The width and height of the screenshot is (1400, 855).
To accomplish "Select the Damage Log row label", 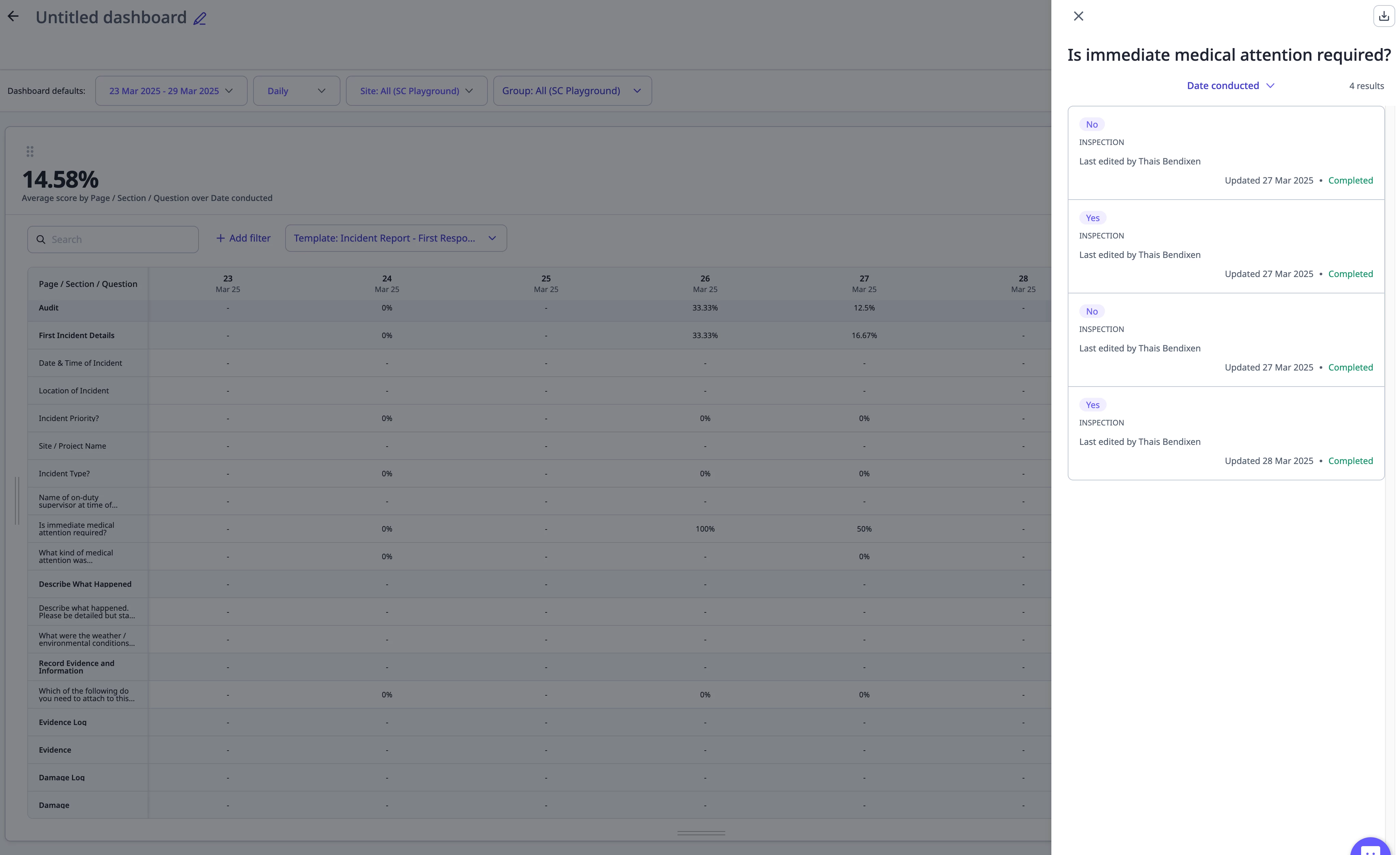I will point(61,778).
